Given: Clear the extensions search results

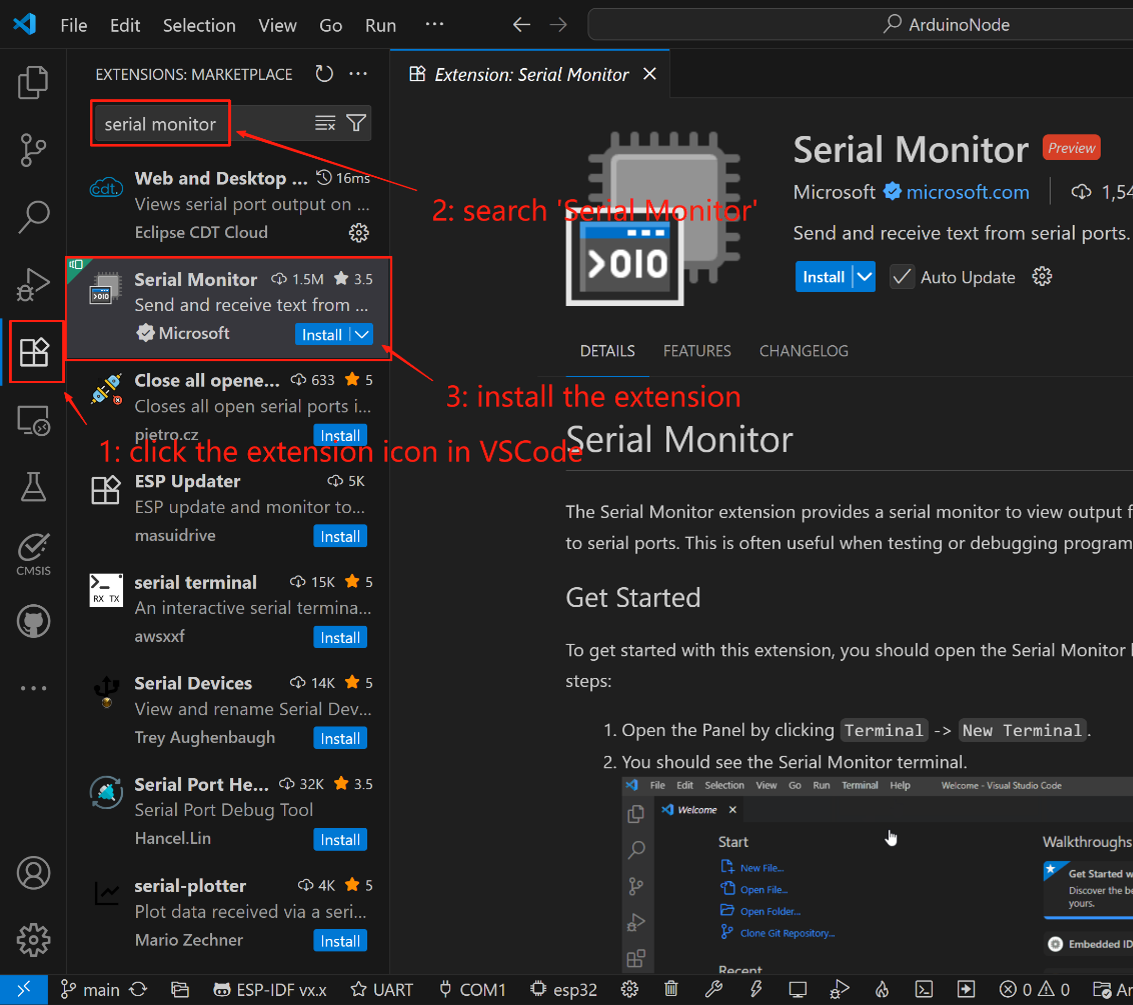Looking at the screenshot, I should pyautogui.click(x=325, y=123).
